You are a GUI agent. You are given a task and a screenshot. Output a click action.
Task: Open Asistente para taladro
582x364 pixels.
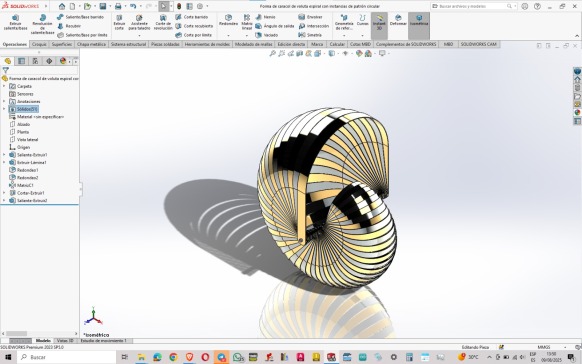point(139,22)
